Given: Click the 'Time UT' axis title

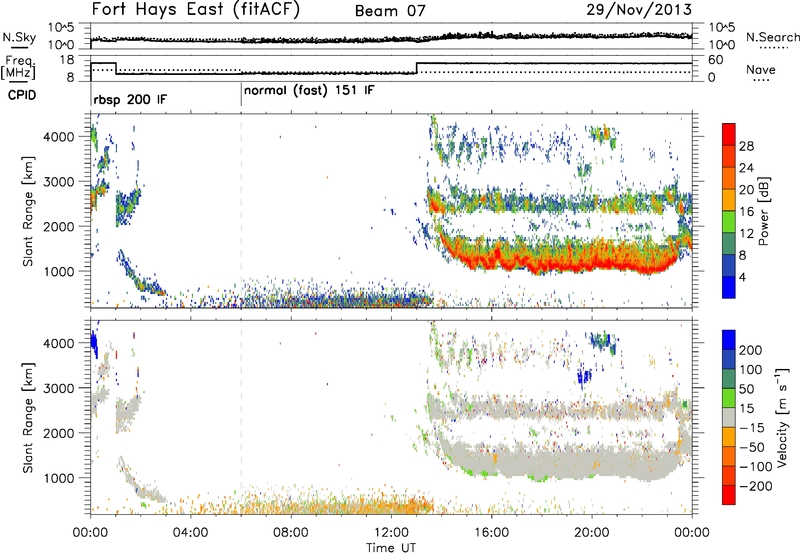Looking at the screenshot, I should 391,548.
